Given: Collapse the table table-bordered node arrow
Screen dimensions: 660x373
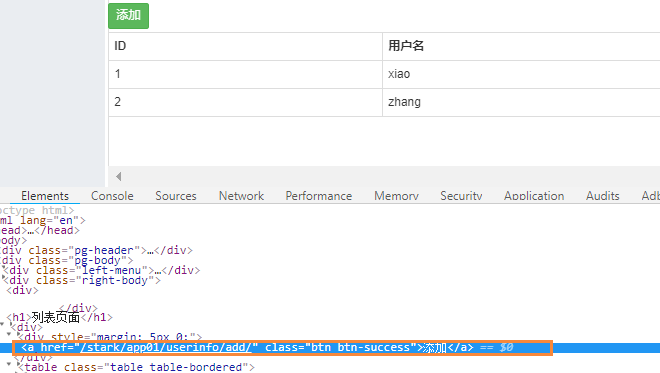Looking at the screenshot, I should click(9, 364).
